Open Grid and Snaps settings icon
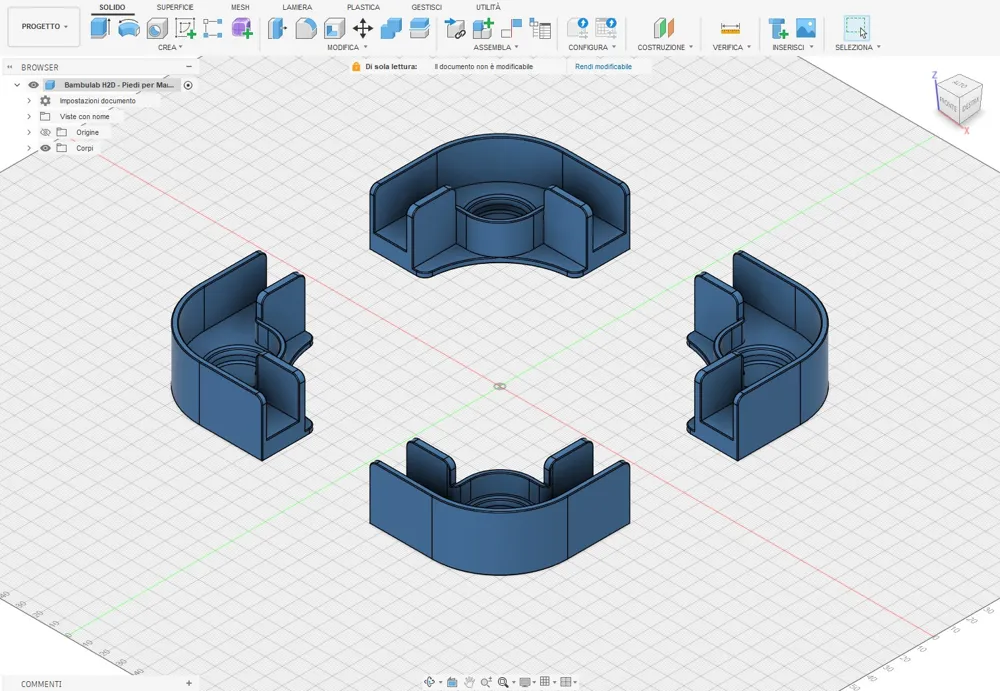This screenshot has width=1000, height=691. click(545, 681)
